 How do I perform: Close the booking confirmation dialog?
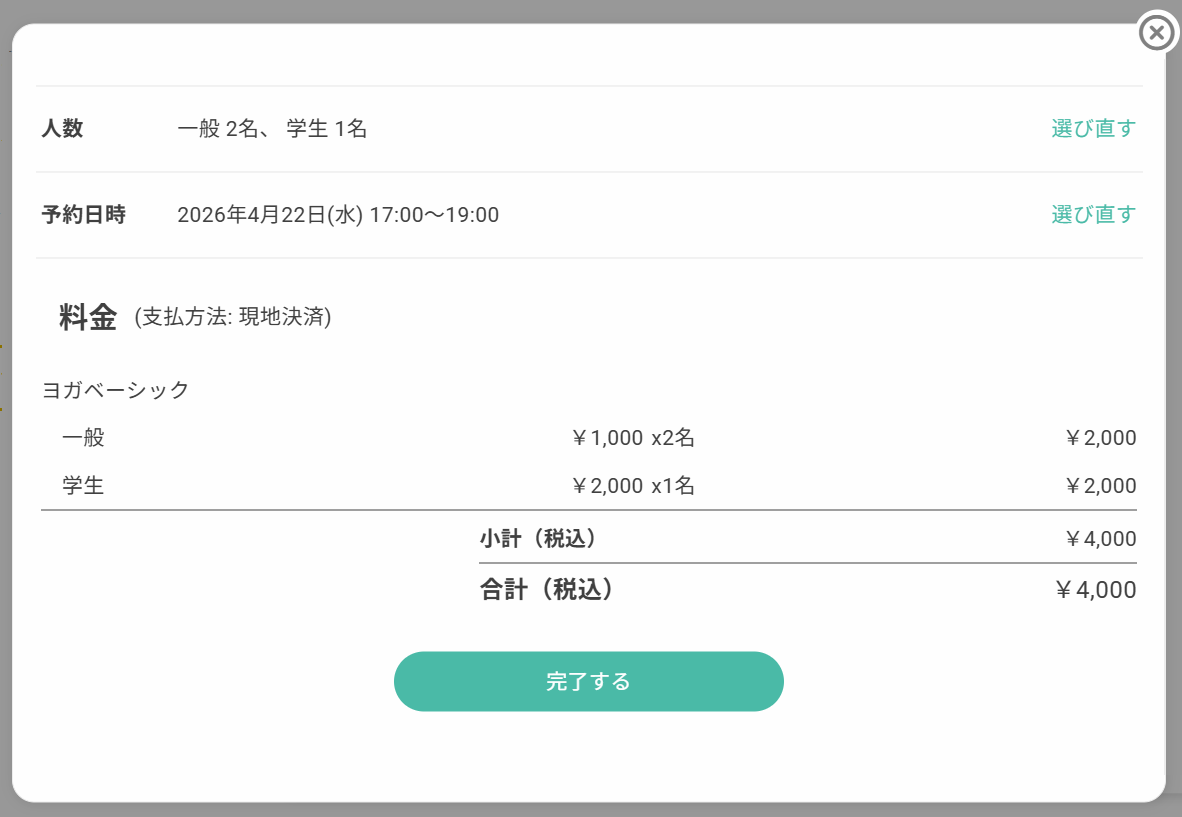[1156, 33]
